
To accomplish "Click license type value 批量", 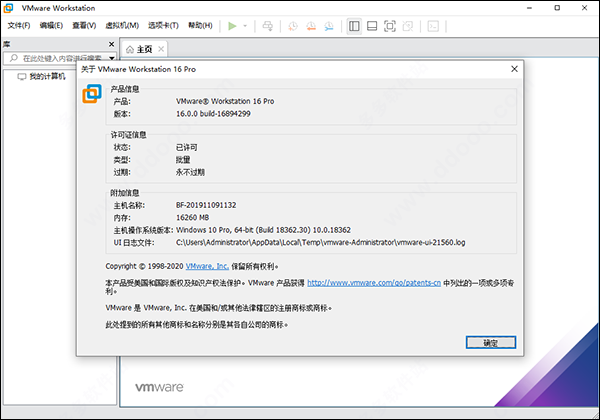I will pos(183,160).
